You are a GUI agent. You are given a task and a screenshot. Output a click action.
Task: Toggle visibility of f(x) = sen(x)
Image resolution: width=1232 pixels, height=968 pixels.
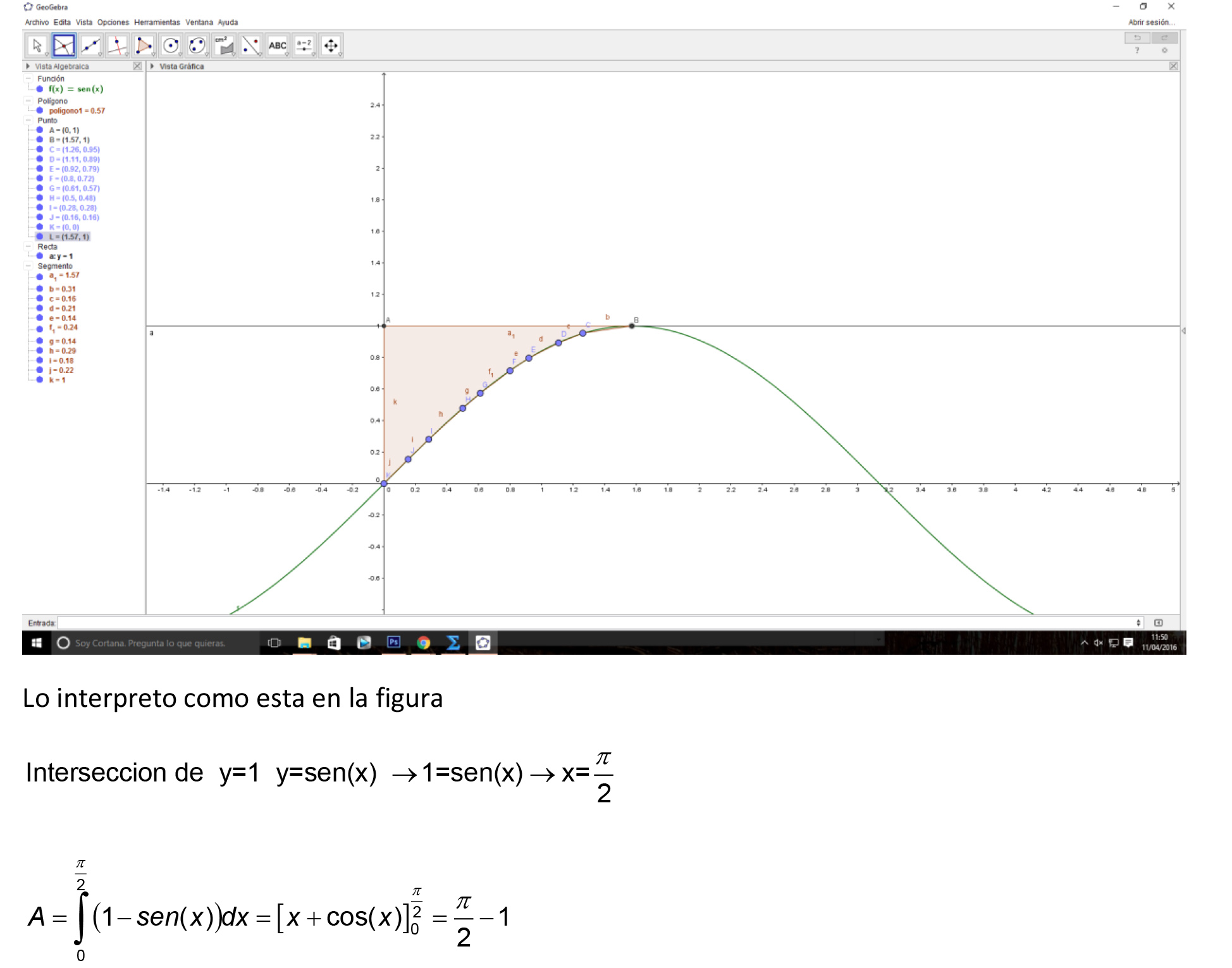[x=40, y=89]
